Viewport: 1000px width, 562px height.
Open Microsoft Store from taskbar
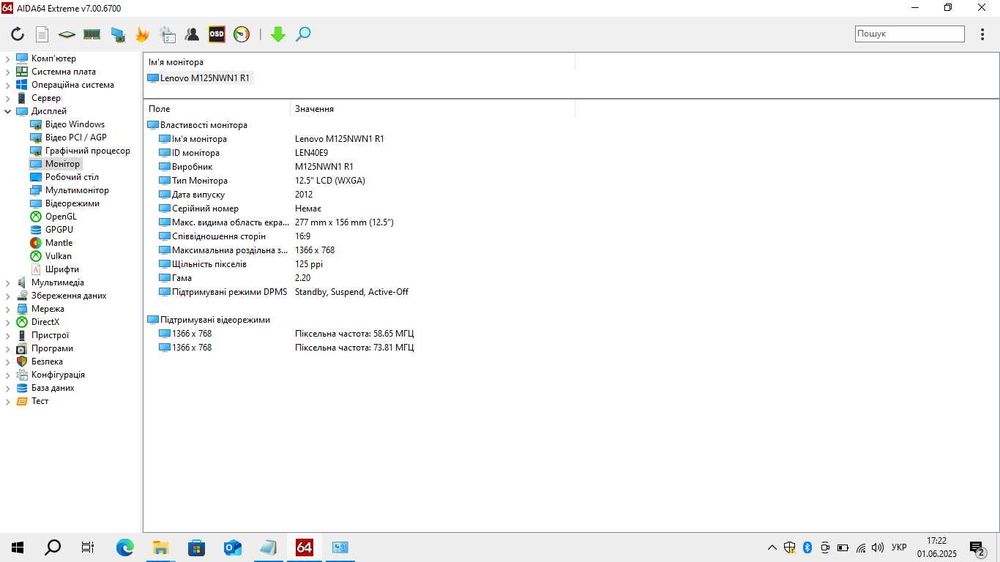point(196,547)
